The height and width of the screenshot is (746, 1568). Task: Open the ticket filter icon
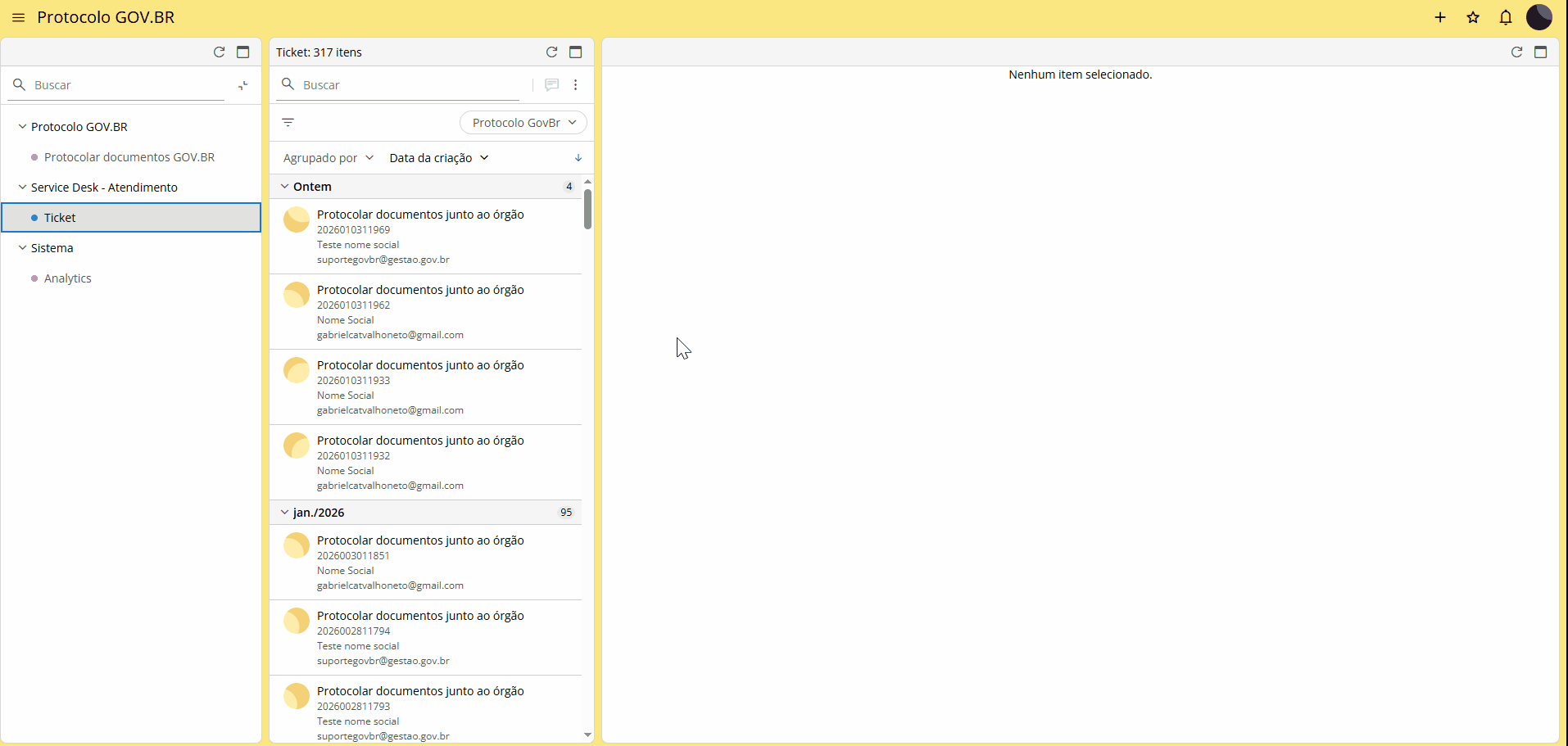[x=288, y=122]
